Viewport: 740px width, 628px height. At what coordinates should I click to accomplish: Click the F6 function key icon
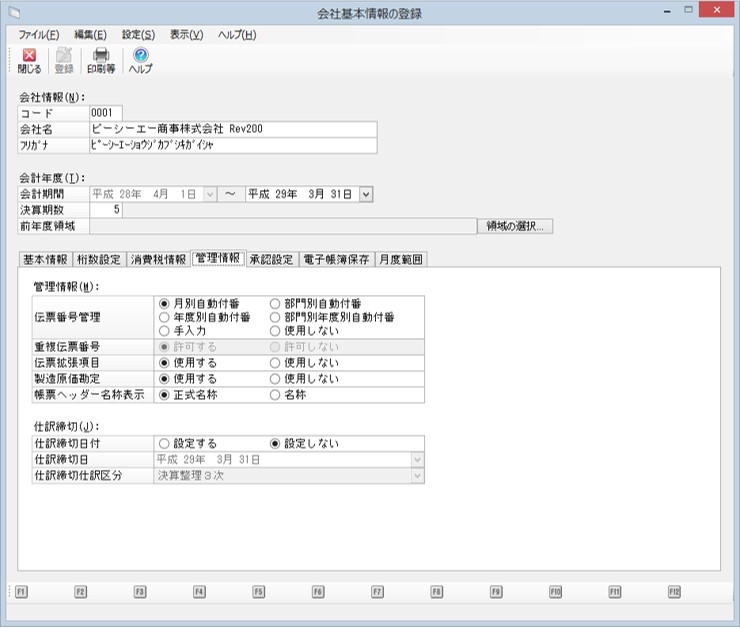pos(318,592)
